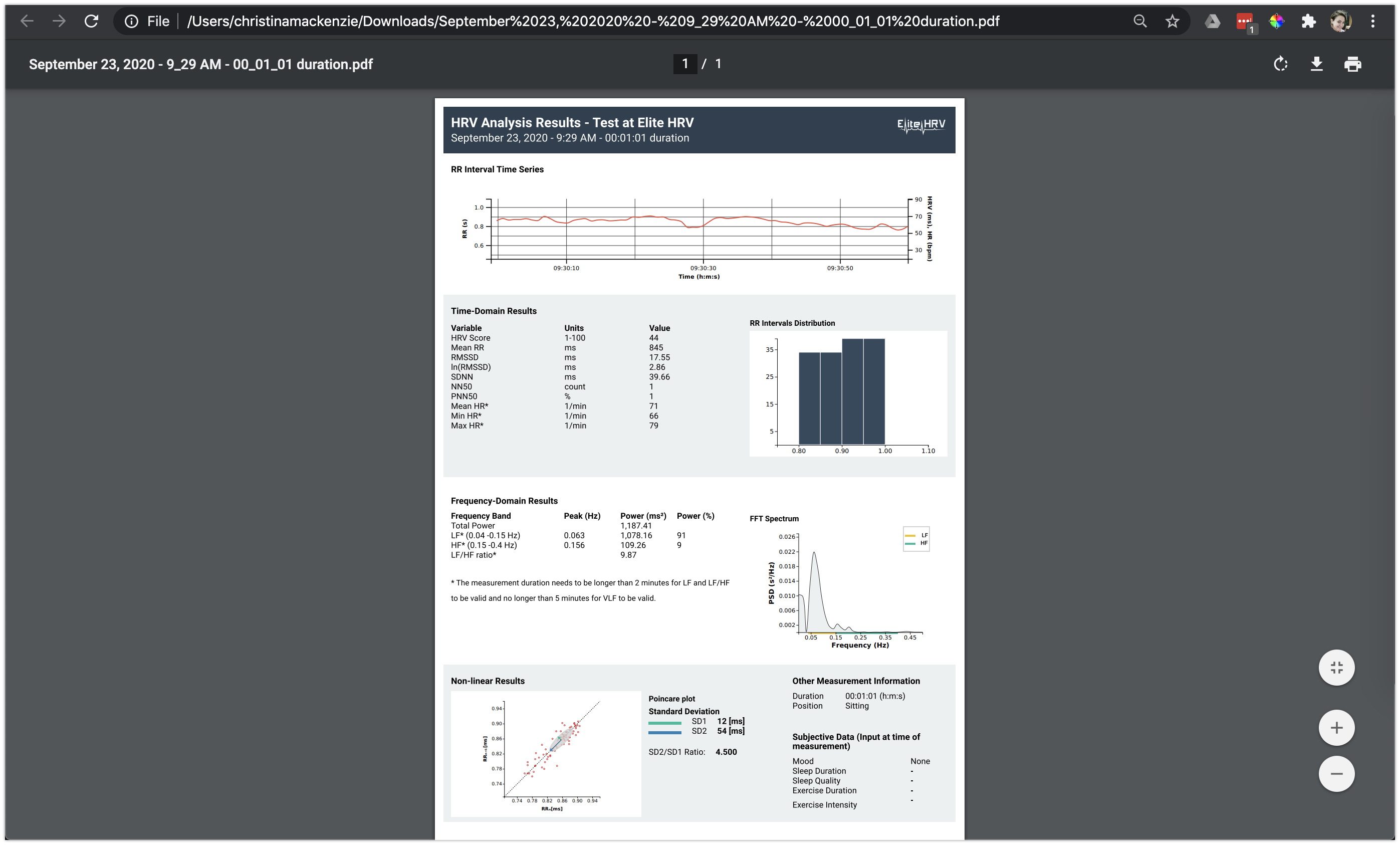Click the fit to page button
Image resolution: width=1400 pixels, height=845 pixels.
click(1336, 667)
